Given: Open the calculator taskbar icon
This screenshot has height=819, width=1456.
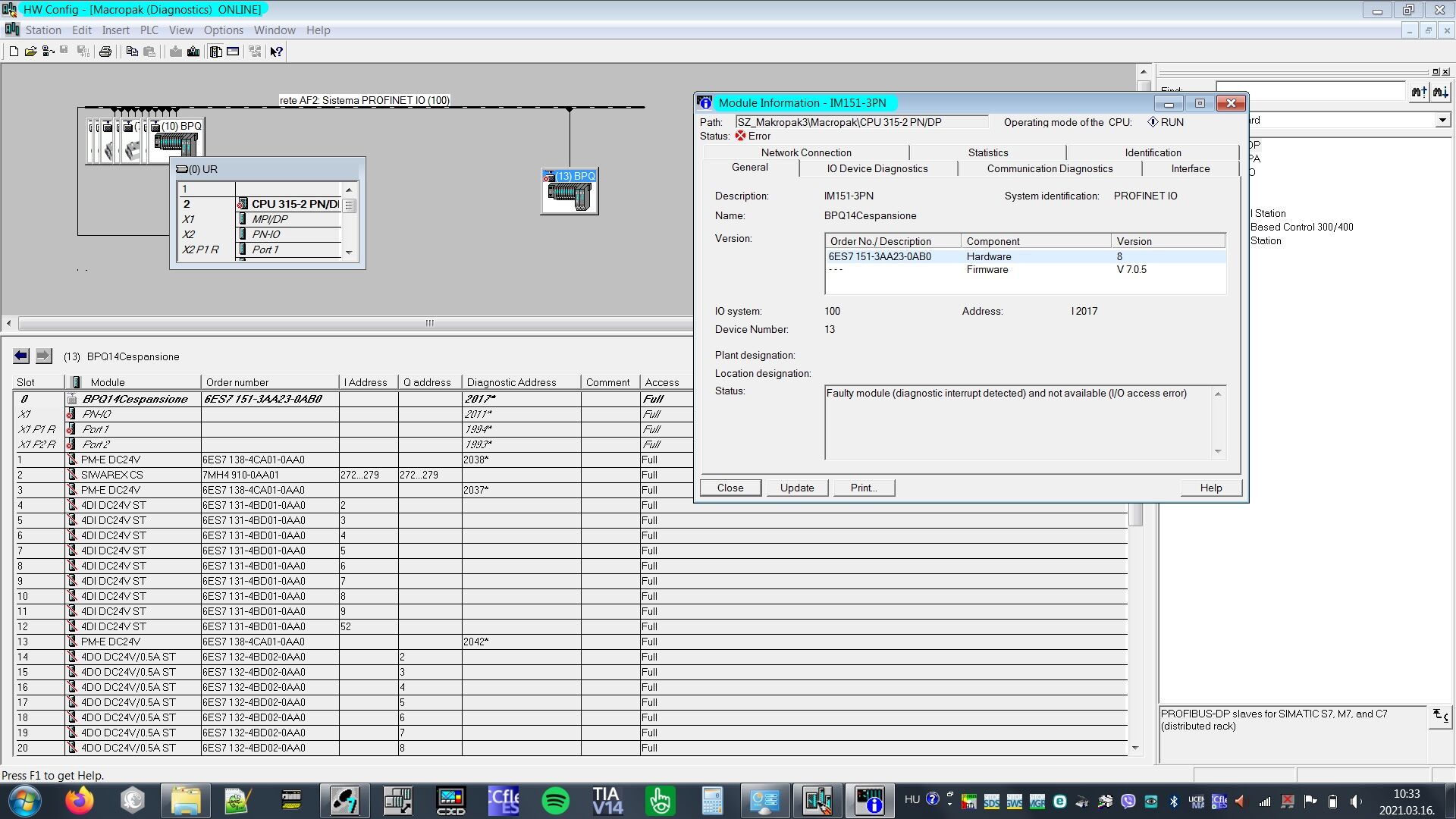Looking at the screenshot, I should (x=711, y=800).
